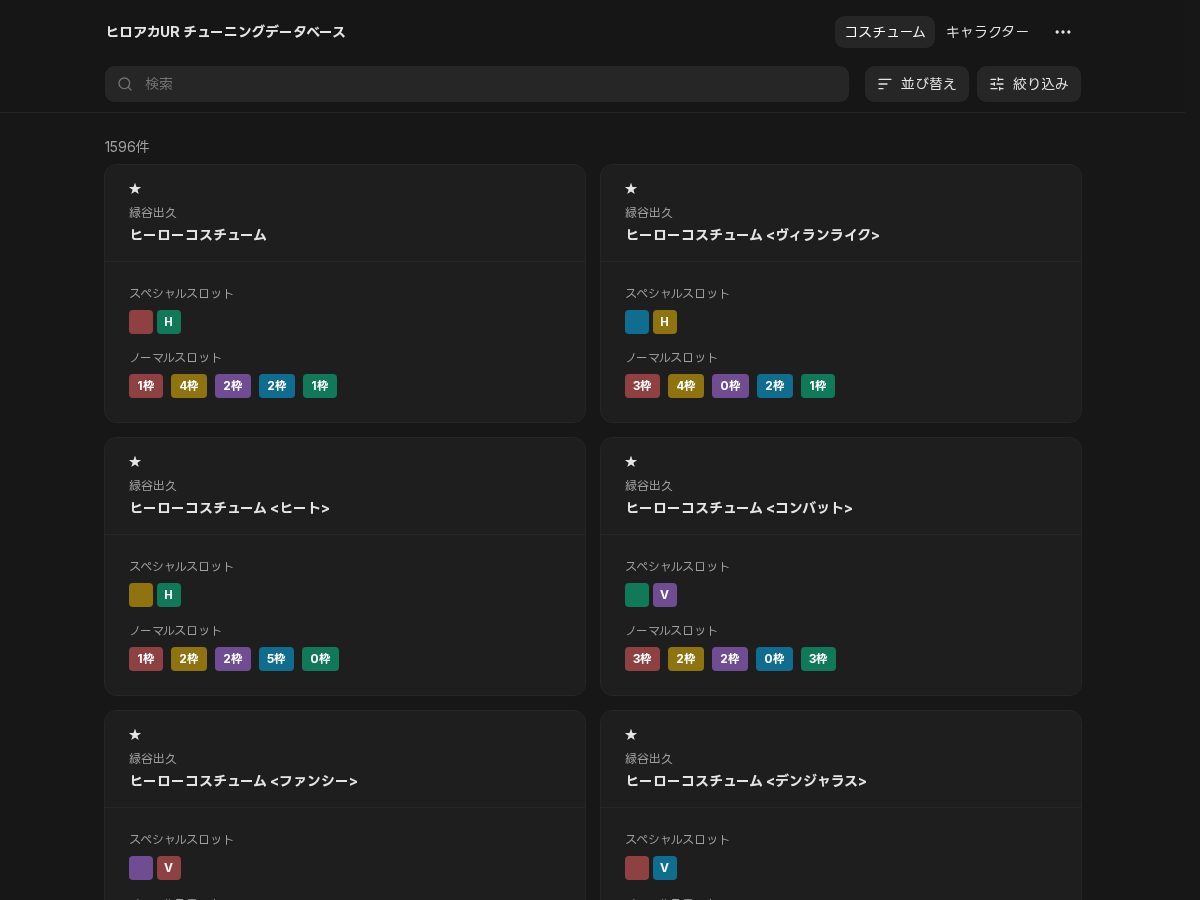1200x900 pixels.
Task: Click the red 3枠 badge in コンバット
Action: click(642, 659)
